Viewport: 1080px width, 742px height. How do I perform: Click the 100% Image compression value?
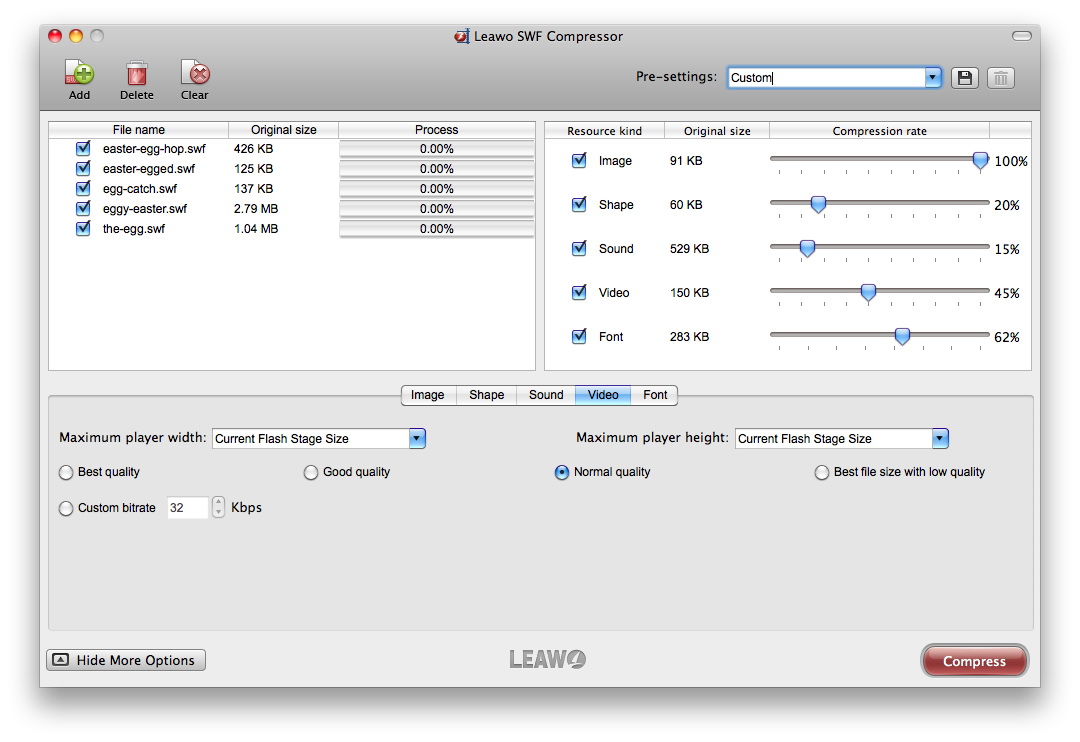(x=1010, y=161)
